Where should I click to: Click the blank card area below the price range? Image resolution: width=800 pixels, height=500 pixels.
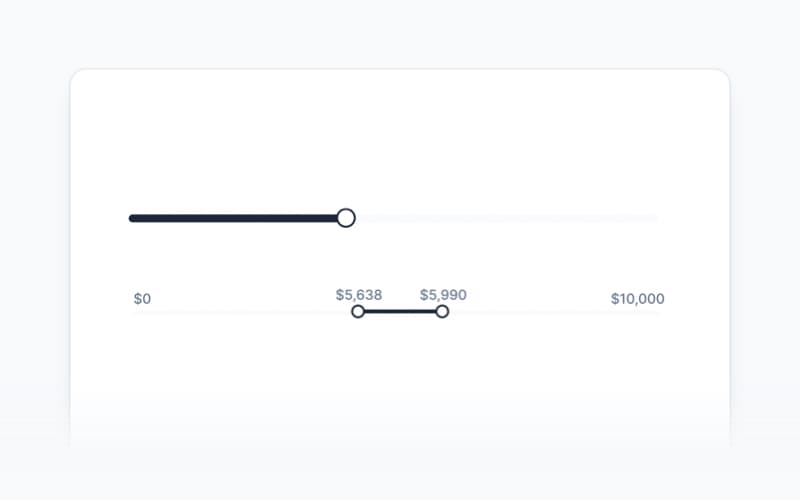tap(400, 380)
